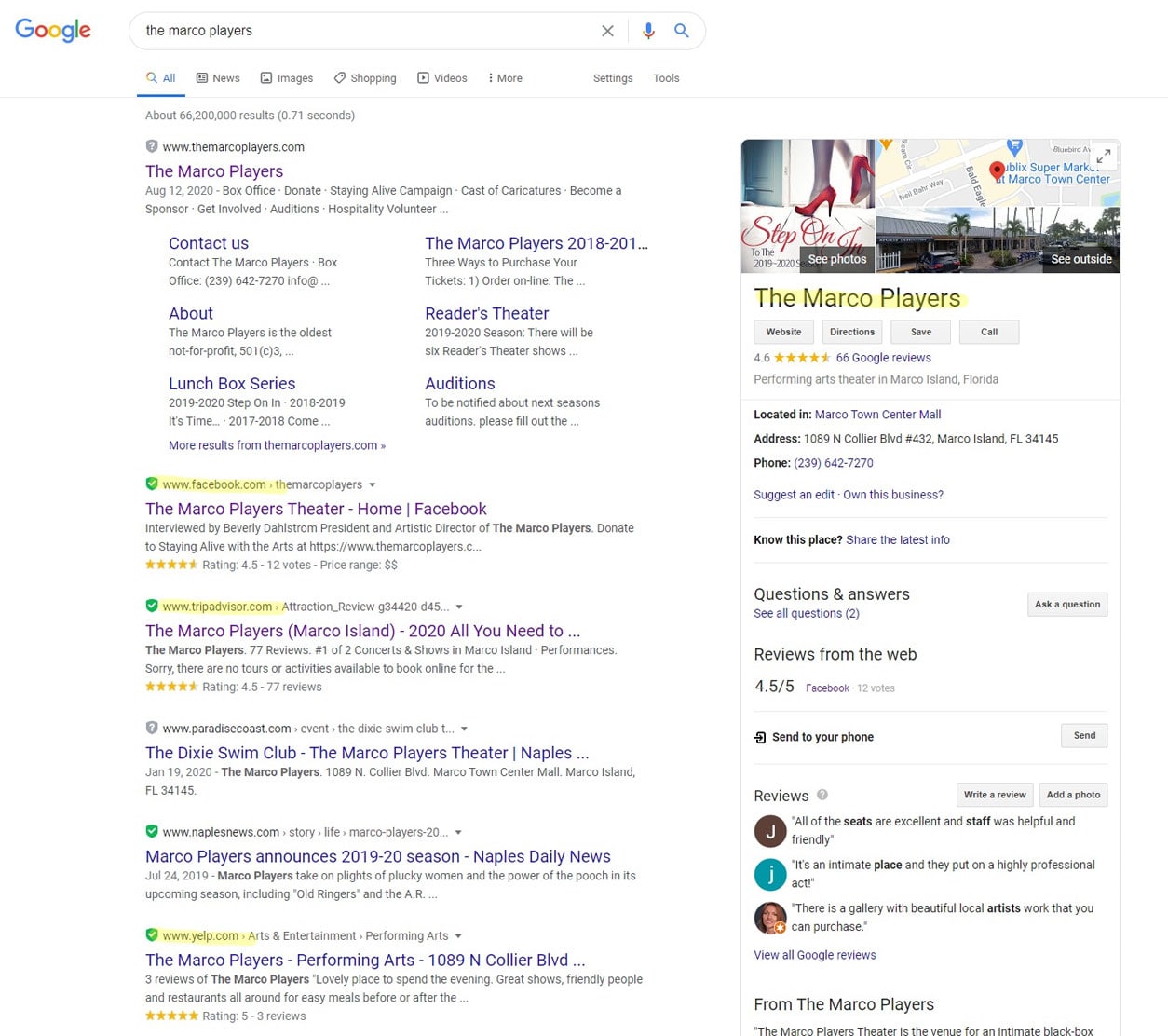
Task: Open dropdown arrow next to tripadvisor.com result
Action: pyautogui.click(x=459, y=607)
